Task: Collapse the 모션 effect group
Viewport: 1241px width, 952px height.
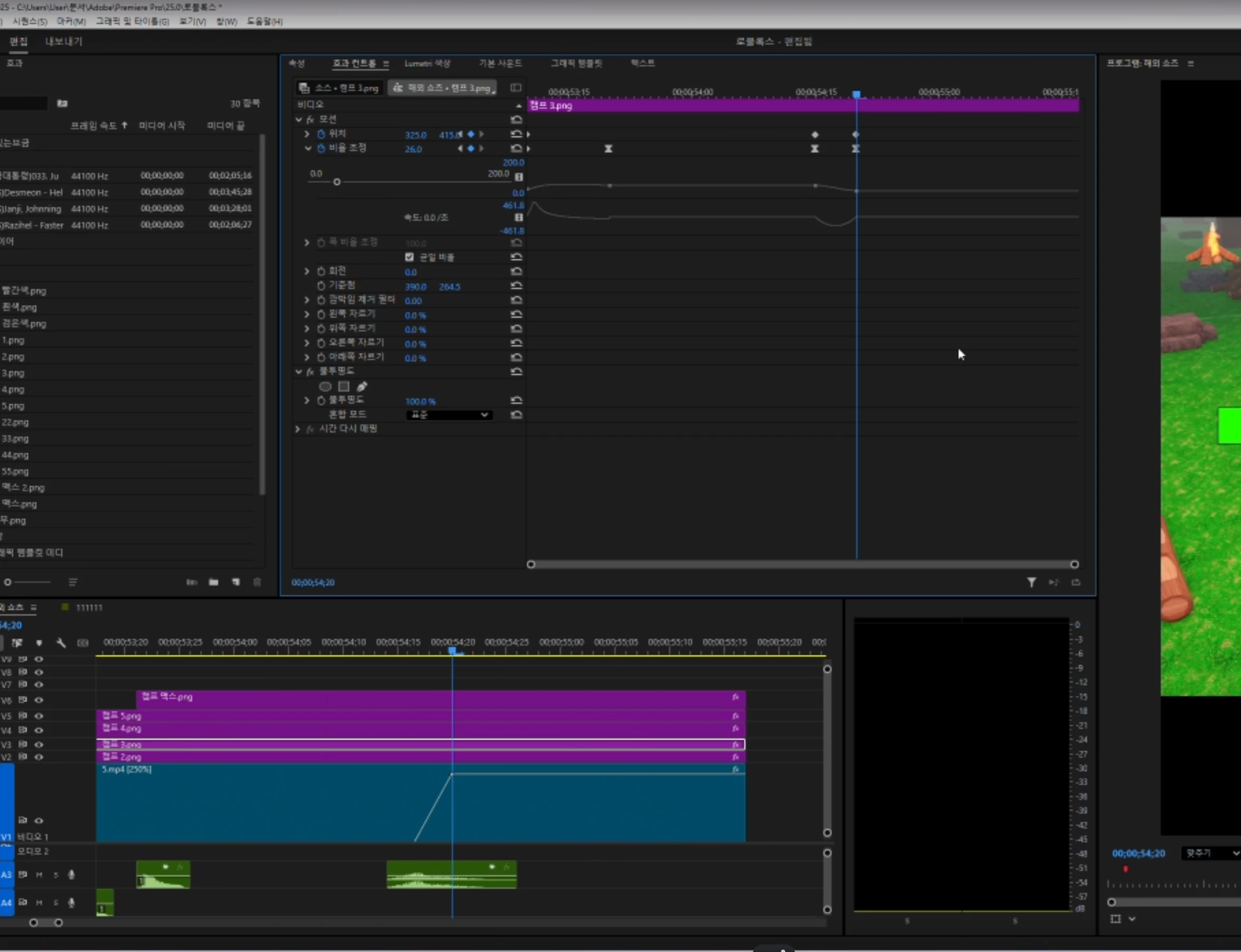Action: point(298,120)
